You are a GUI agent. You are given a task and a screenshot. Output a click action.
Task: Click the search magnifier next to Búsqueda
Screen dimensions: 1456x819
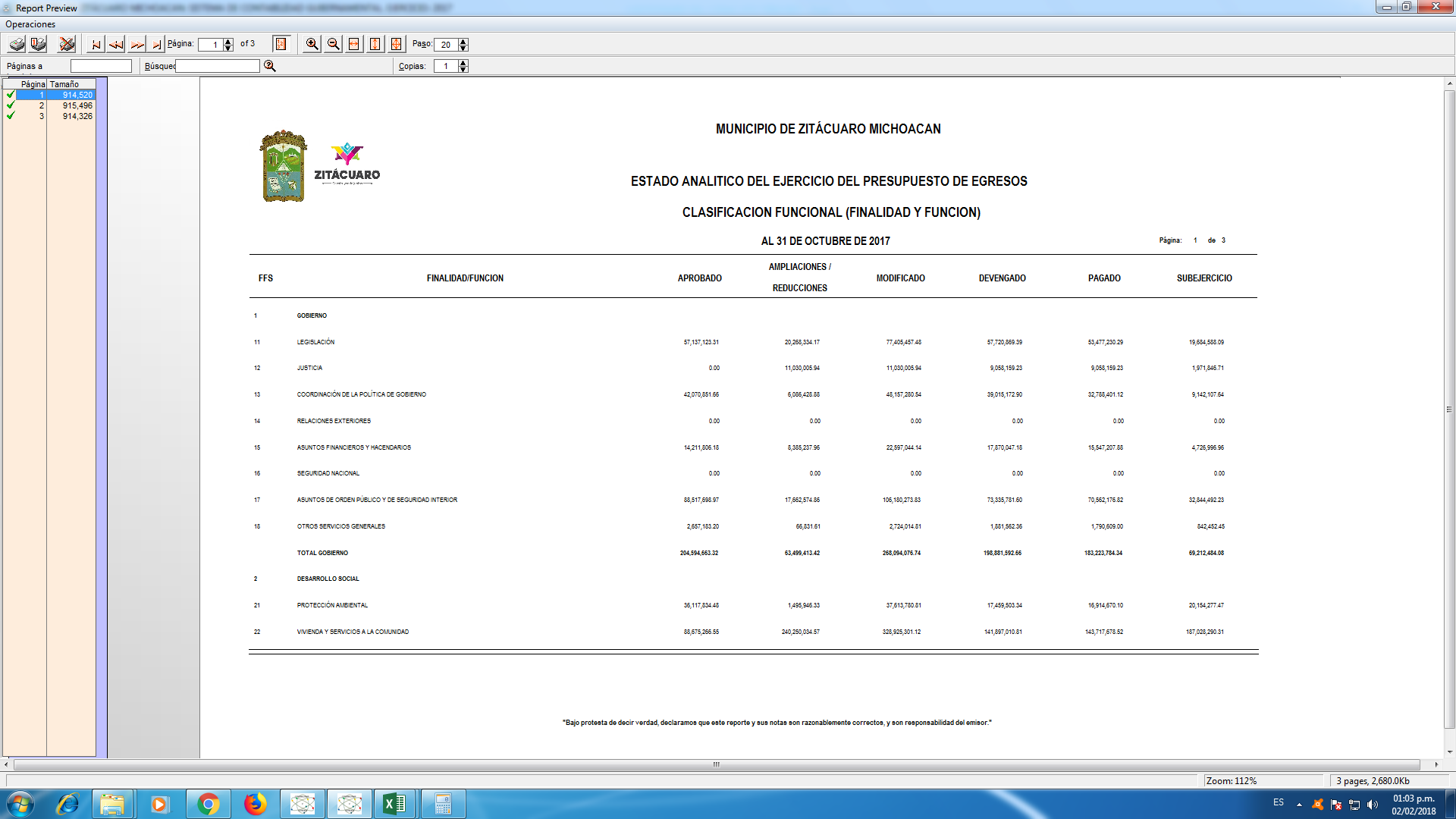(x=269, y=66)
